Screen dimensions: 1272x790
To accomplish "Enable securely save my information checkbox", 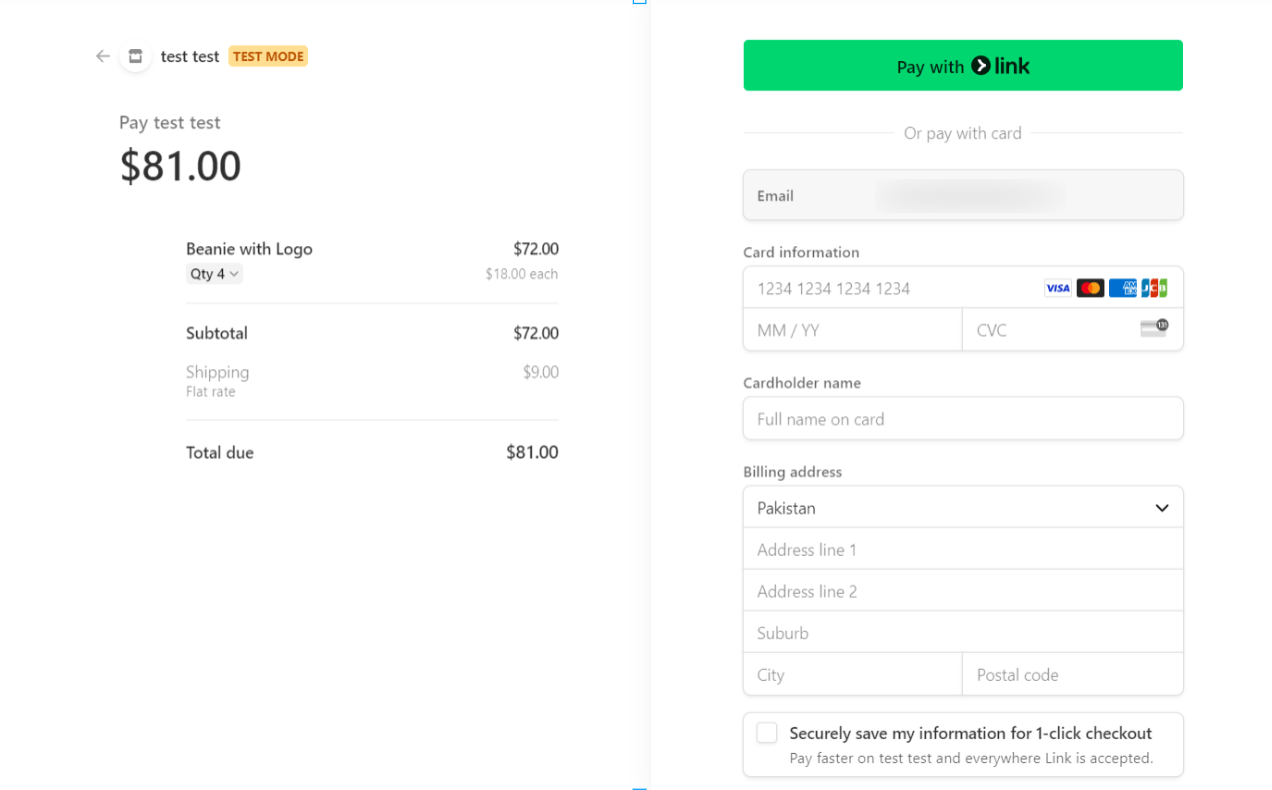I will pyautogui.click(x=767, y=733).
